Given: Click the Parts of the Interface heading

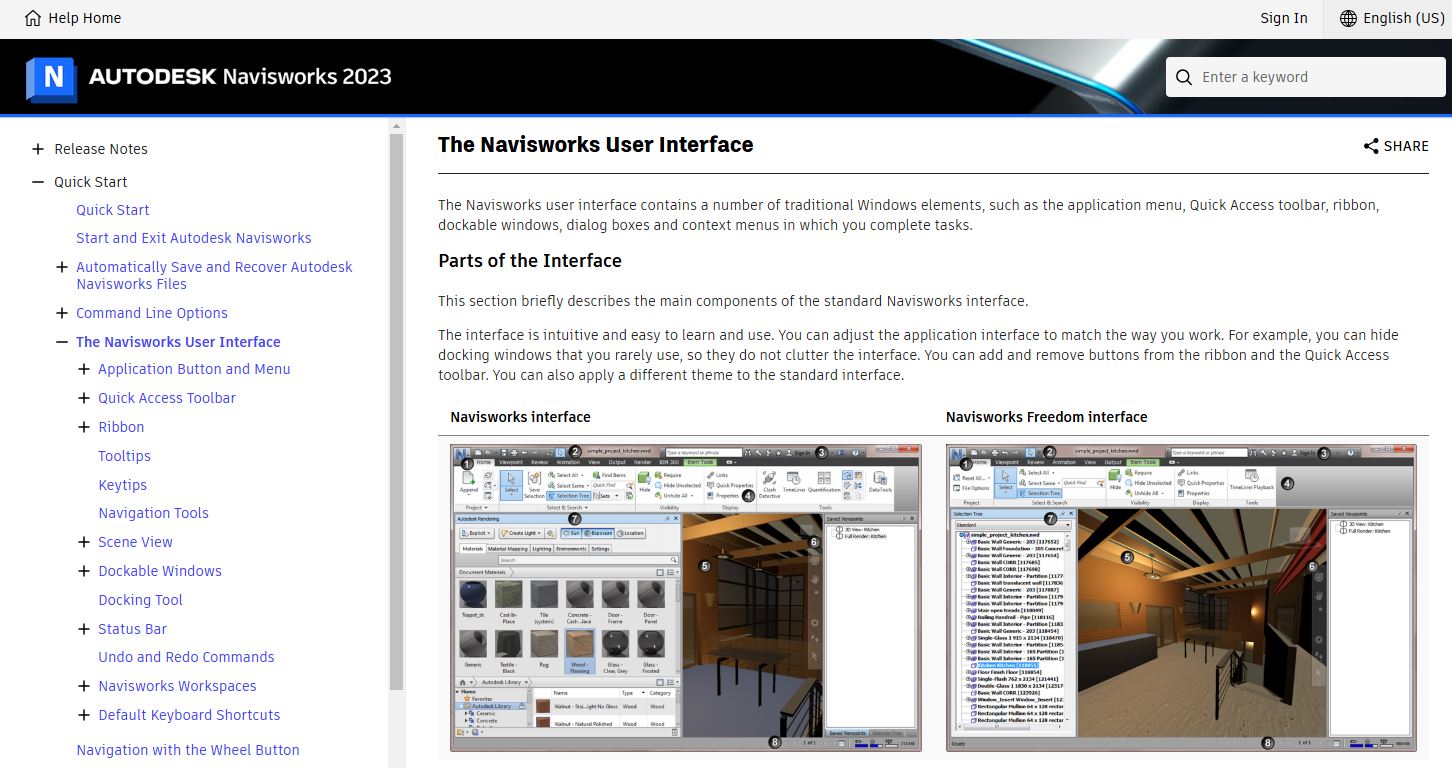Looking at the screenshot, I should 530,261.
